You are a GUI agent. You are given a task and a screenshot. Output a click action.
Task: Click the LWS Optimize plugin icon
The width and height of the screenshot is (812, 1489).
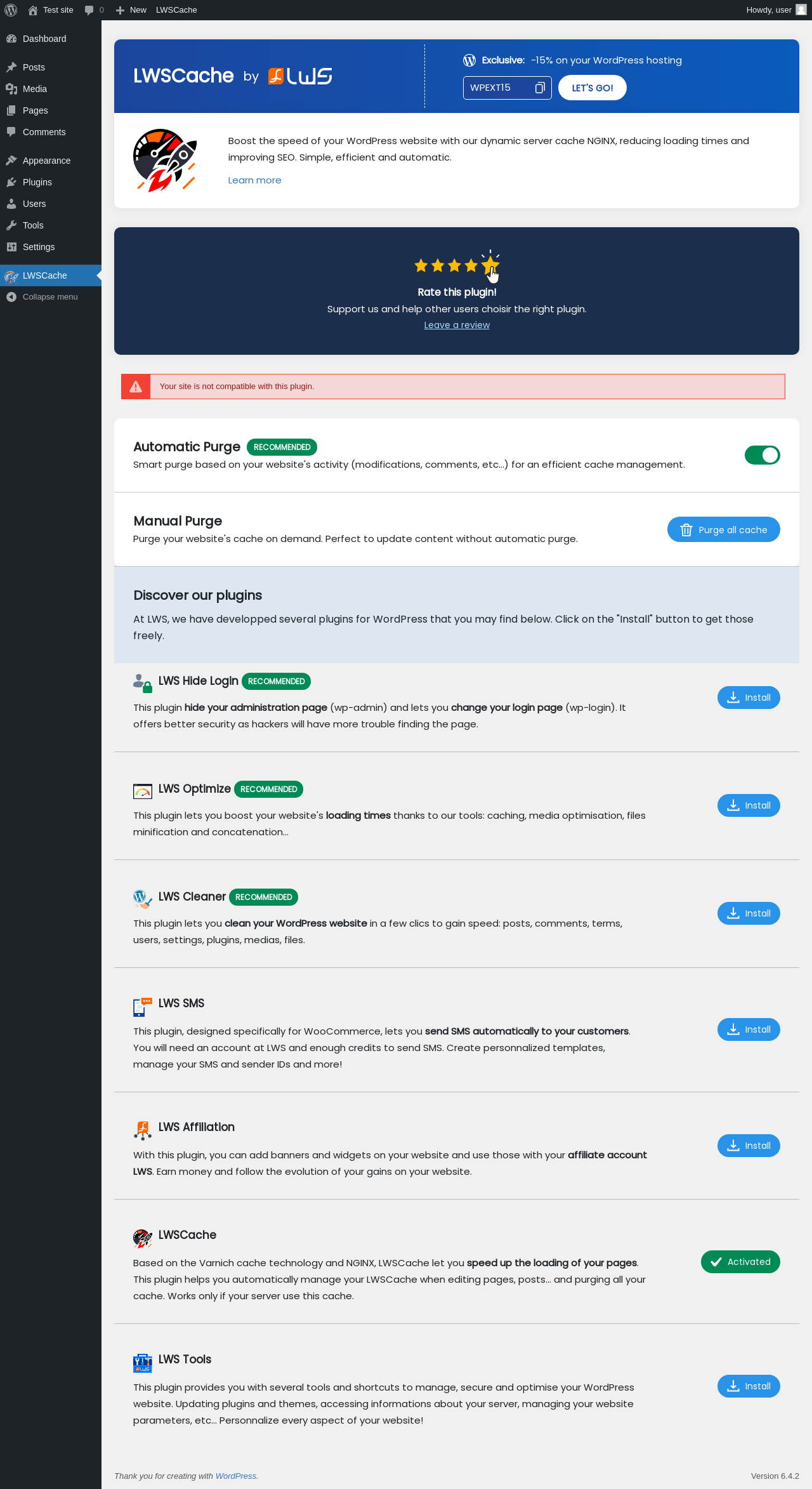(x=142, y=790)
